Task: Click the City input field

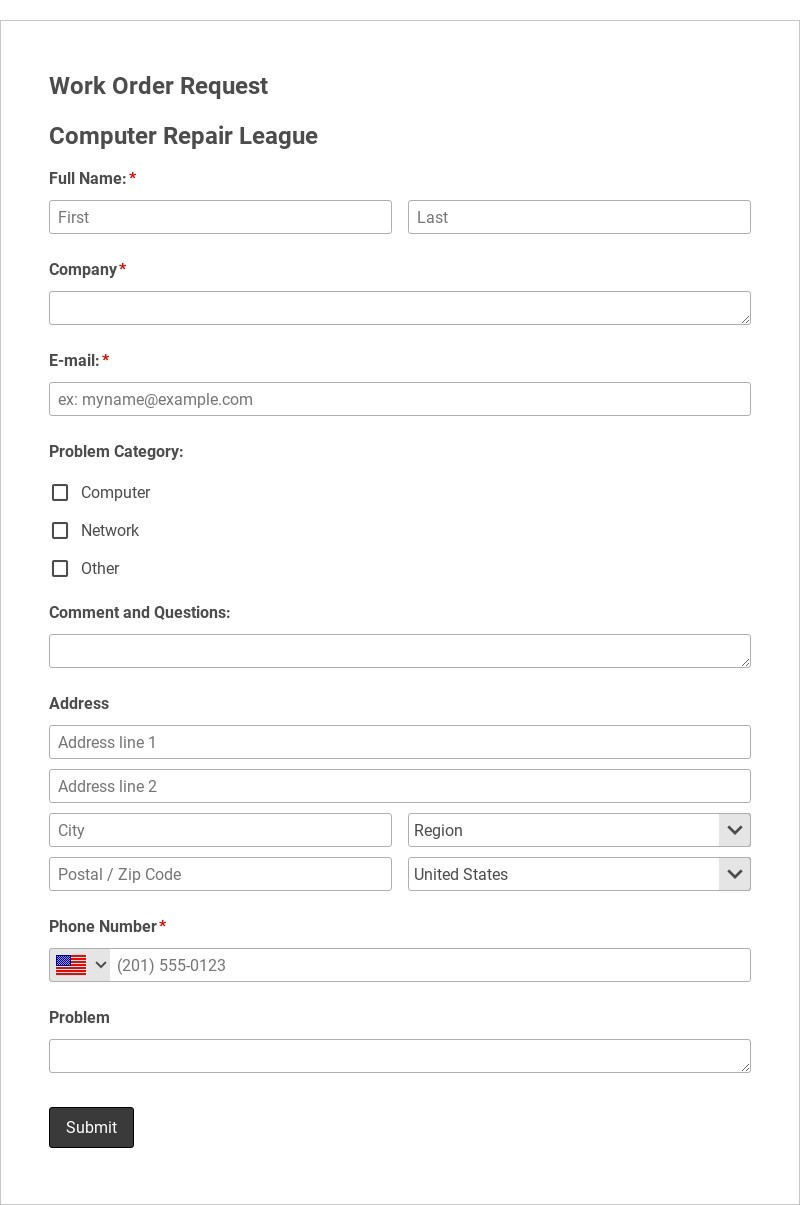Action: point(220,830)
